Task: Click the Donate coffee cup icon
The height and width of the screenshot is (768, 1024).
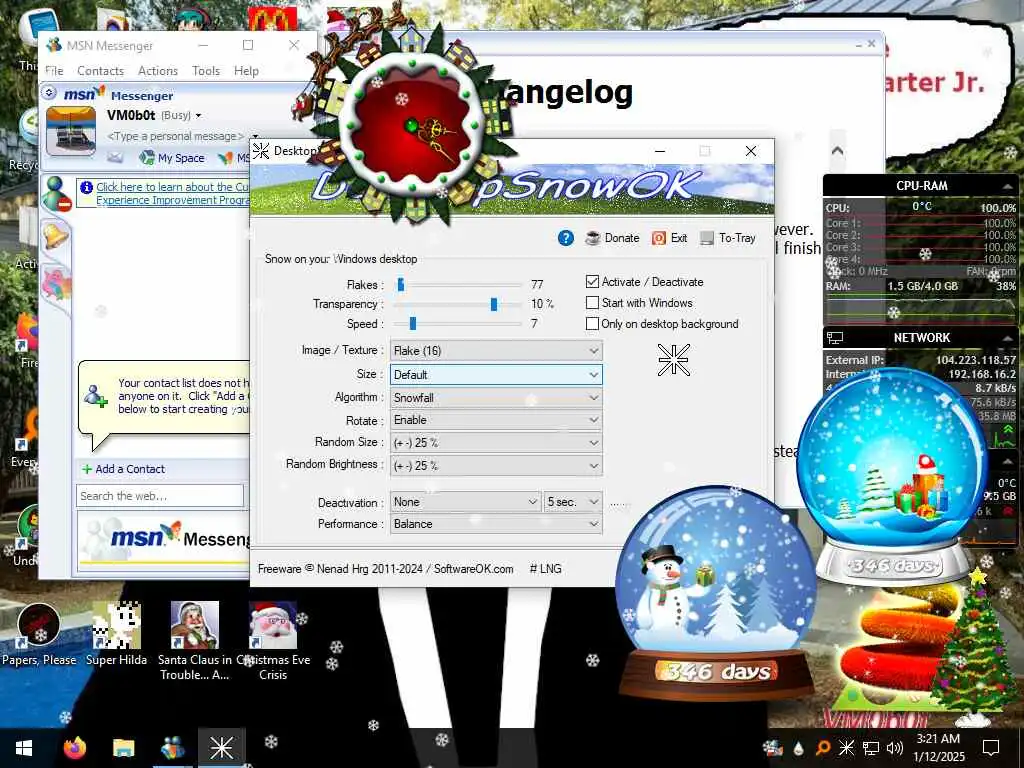Action: click(x=593, y=238)
